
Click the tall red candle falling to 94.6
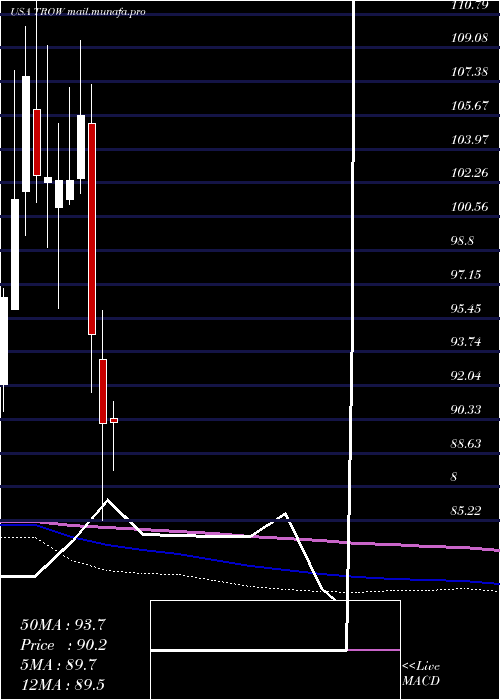pos(92,229)
